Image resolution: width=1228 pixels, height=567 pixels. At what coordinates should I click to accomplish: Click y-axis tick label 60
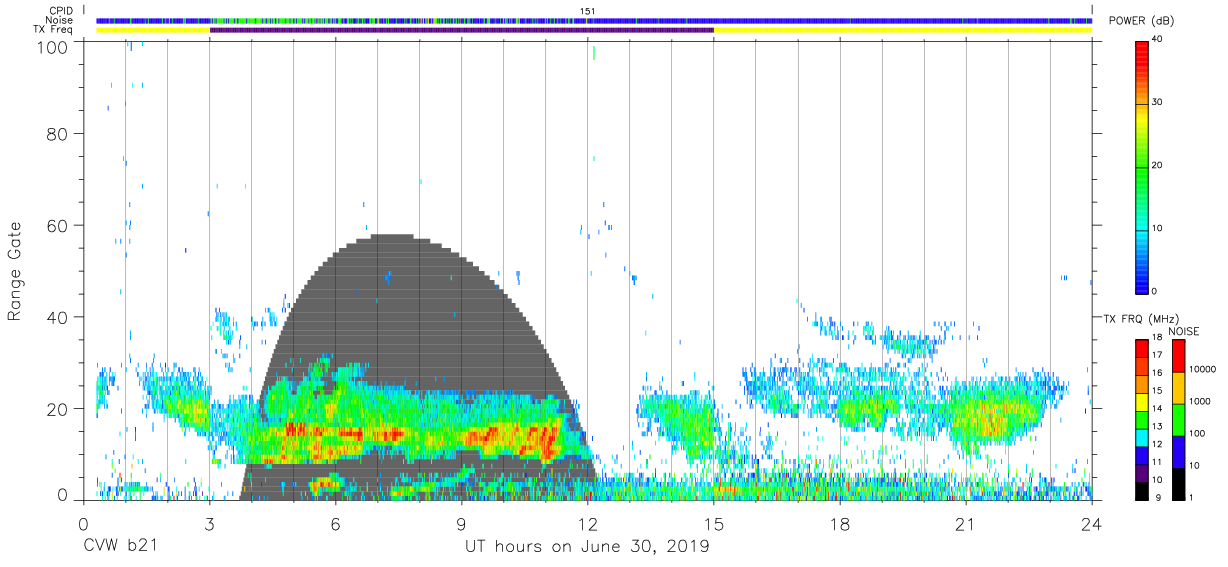(x=58, y=225)
